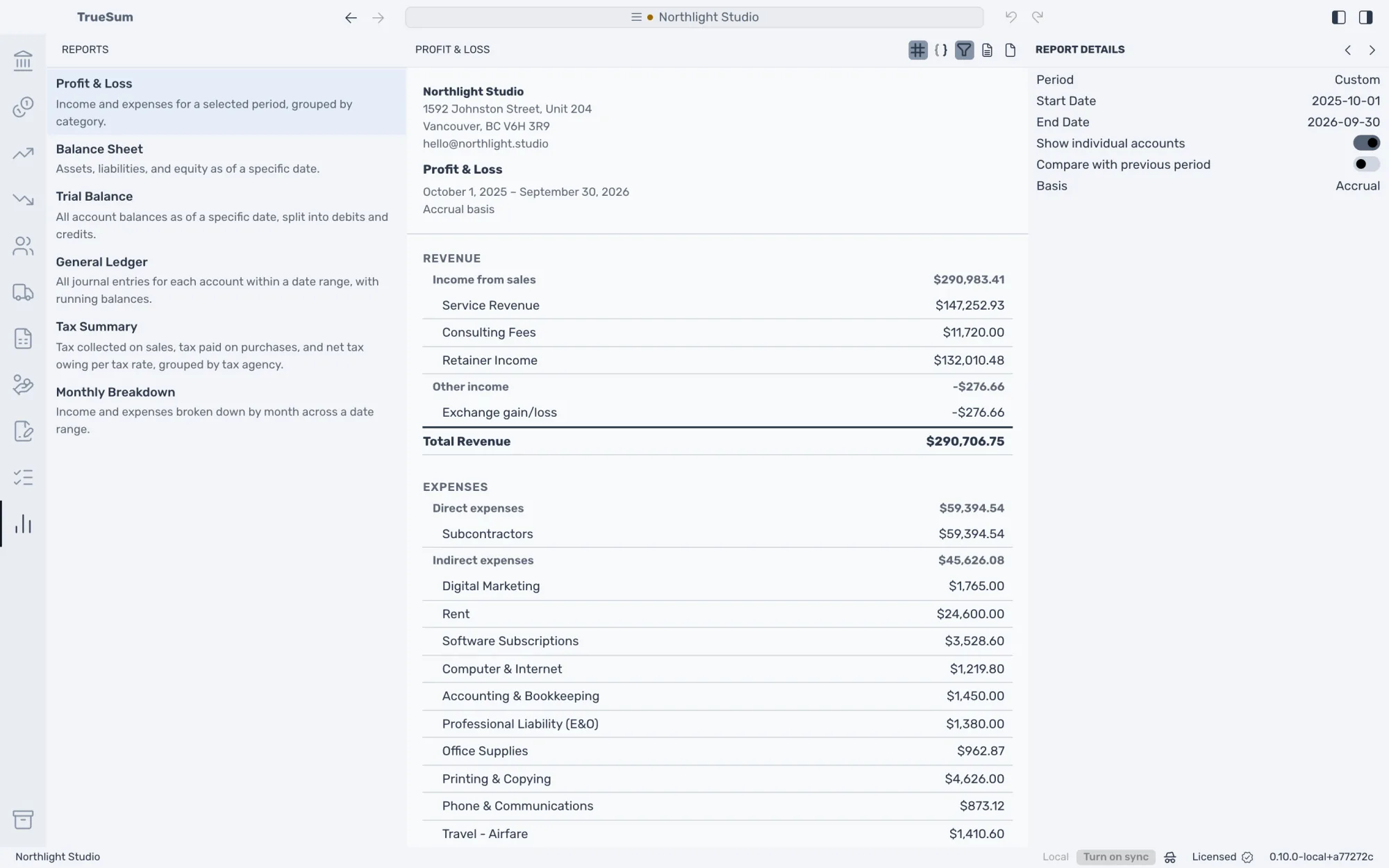Viewport: 1389px width, 868px height.
Task: Open the Period Custom dropdown
Action: click(x=1357, y=80)
